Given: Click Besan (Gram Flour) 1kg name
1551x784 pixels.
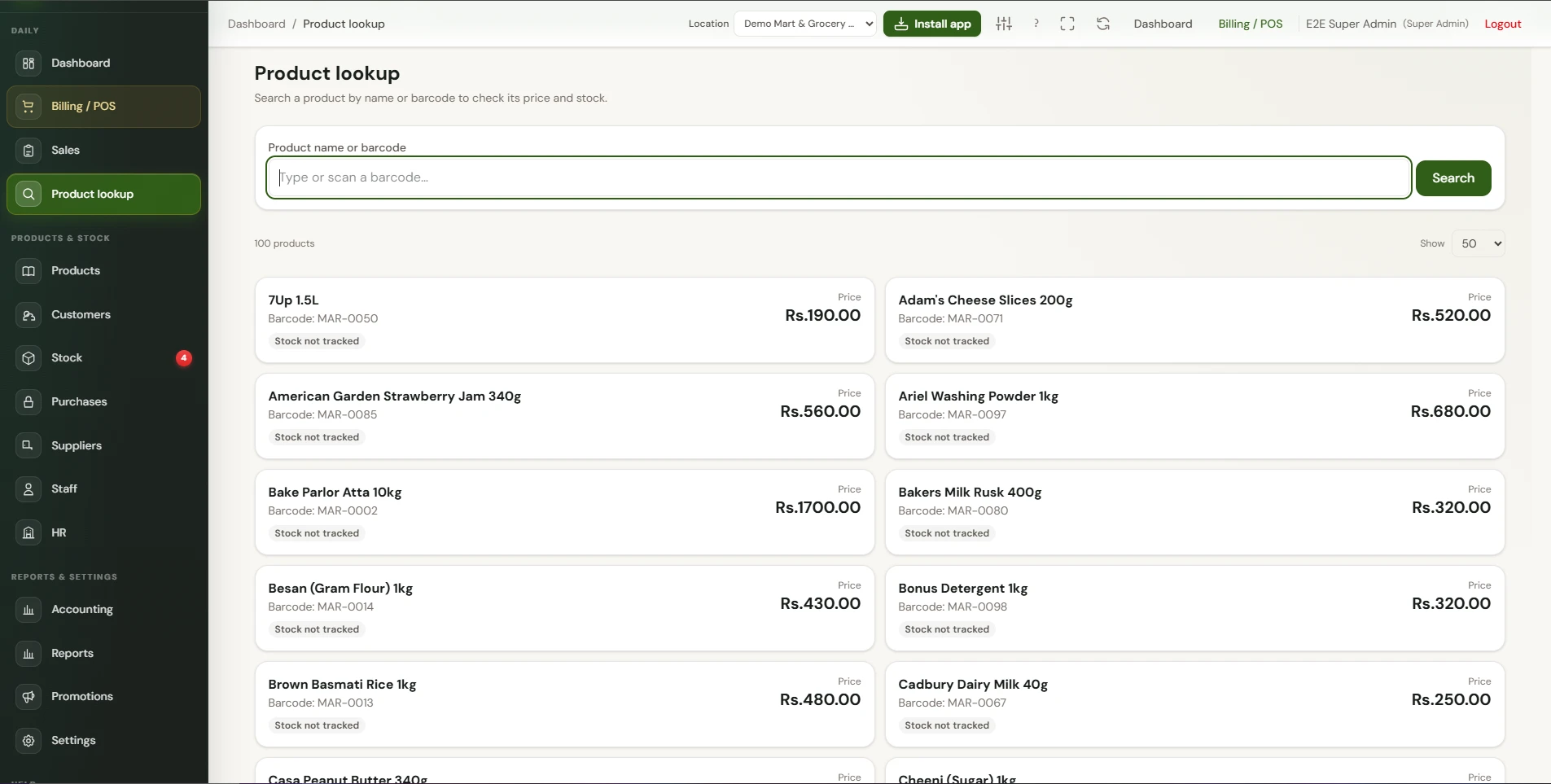Looking at the screenshot, I should coord(340,589).
